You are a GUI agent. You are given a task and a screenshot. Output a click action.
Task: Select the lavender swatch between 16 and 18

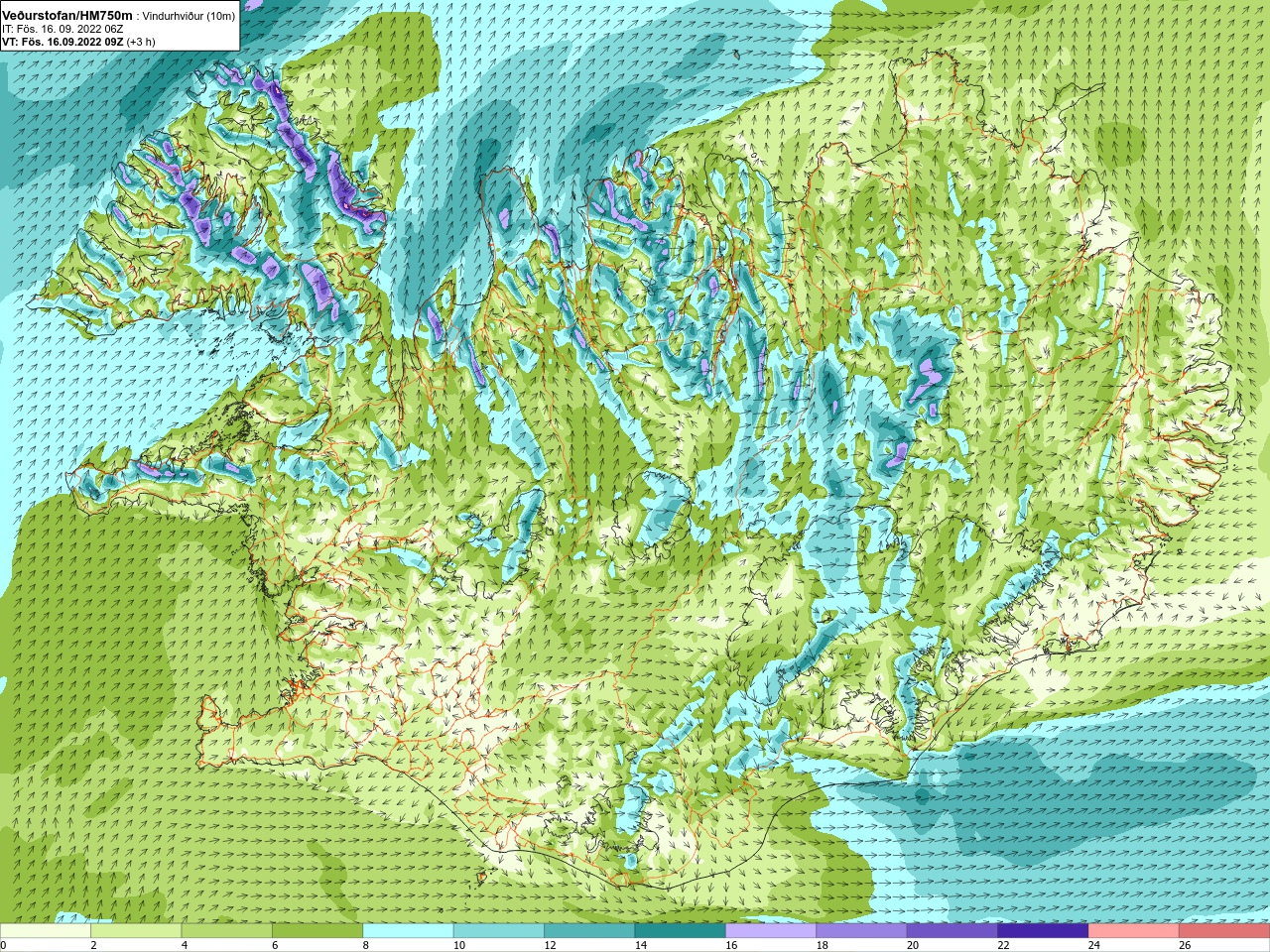coord(771,931)
